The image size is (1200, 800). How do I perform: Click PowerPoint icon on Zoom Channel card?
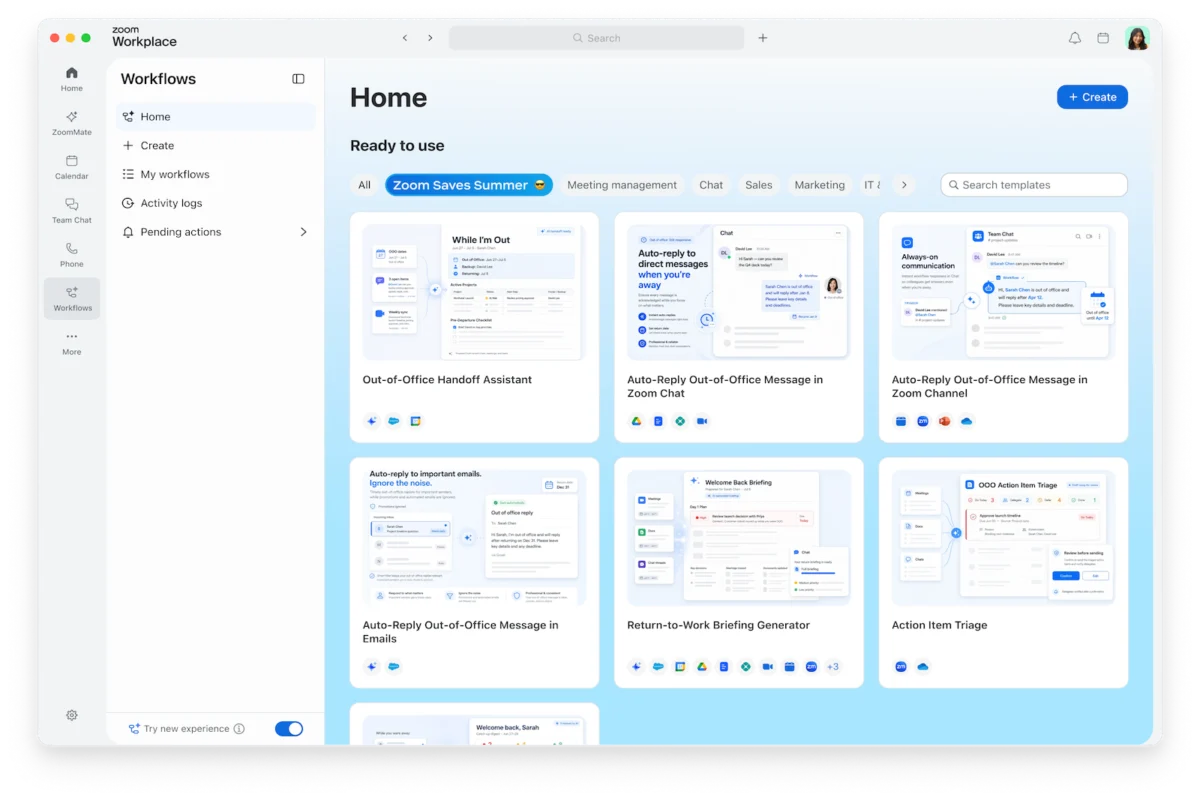(x=944, y=421)
